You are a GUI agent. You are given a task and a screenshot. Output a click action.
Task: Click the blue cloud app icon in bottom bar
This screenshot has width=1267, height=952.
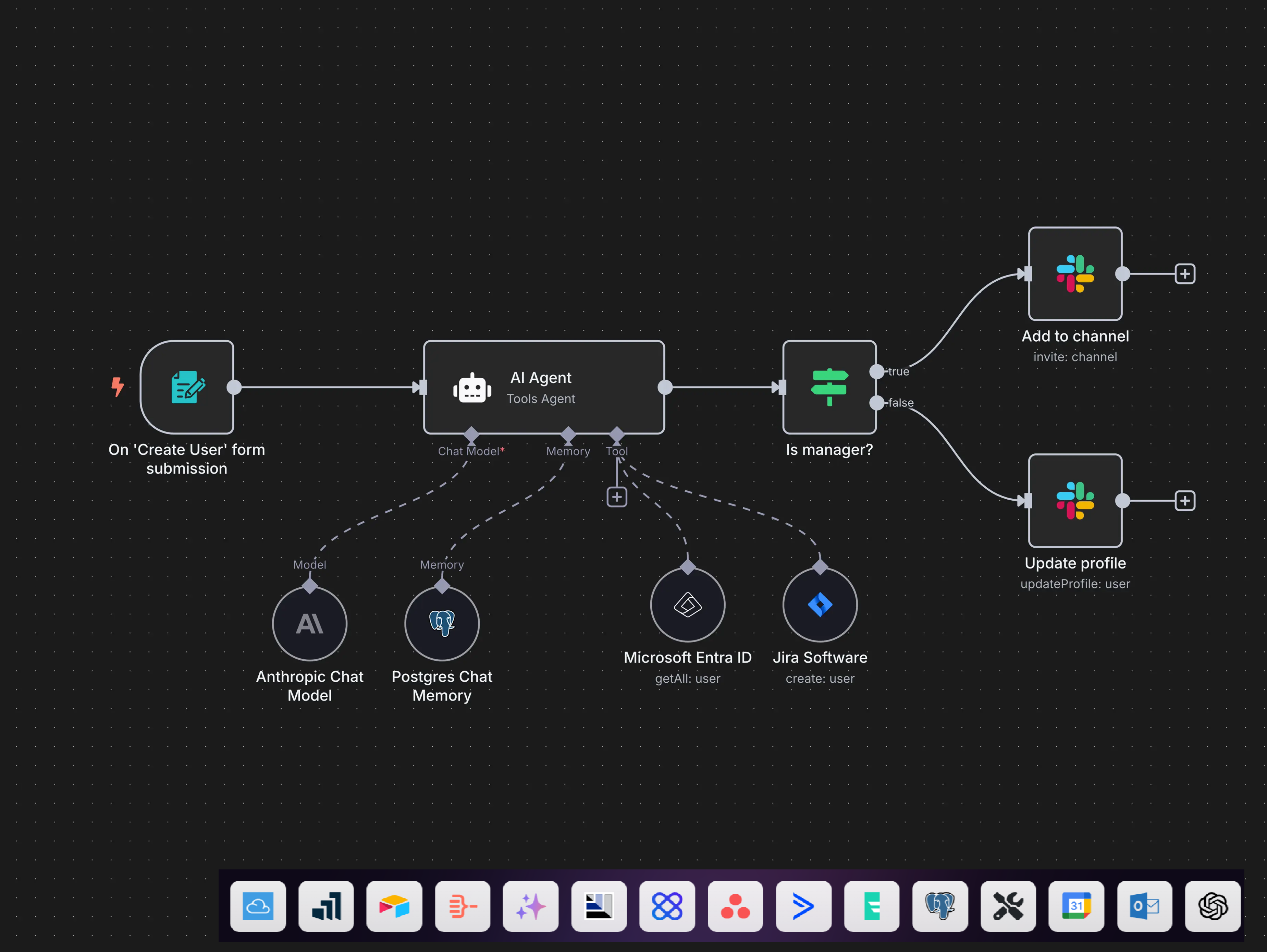coord(258,906)
